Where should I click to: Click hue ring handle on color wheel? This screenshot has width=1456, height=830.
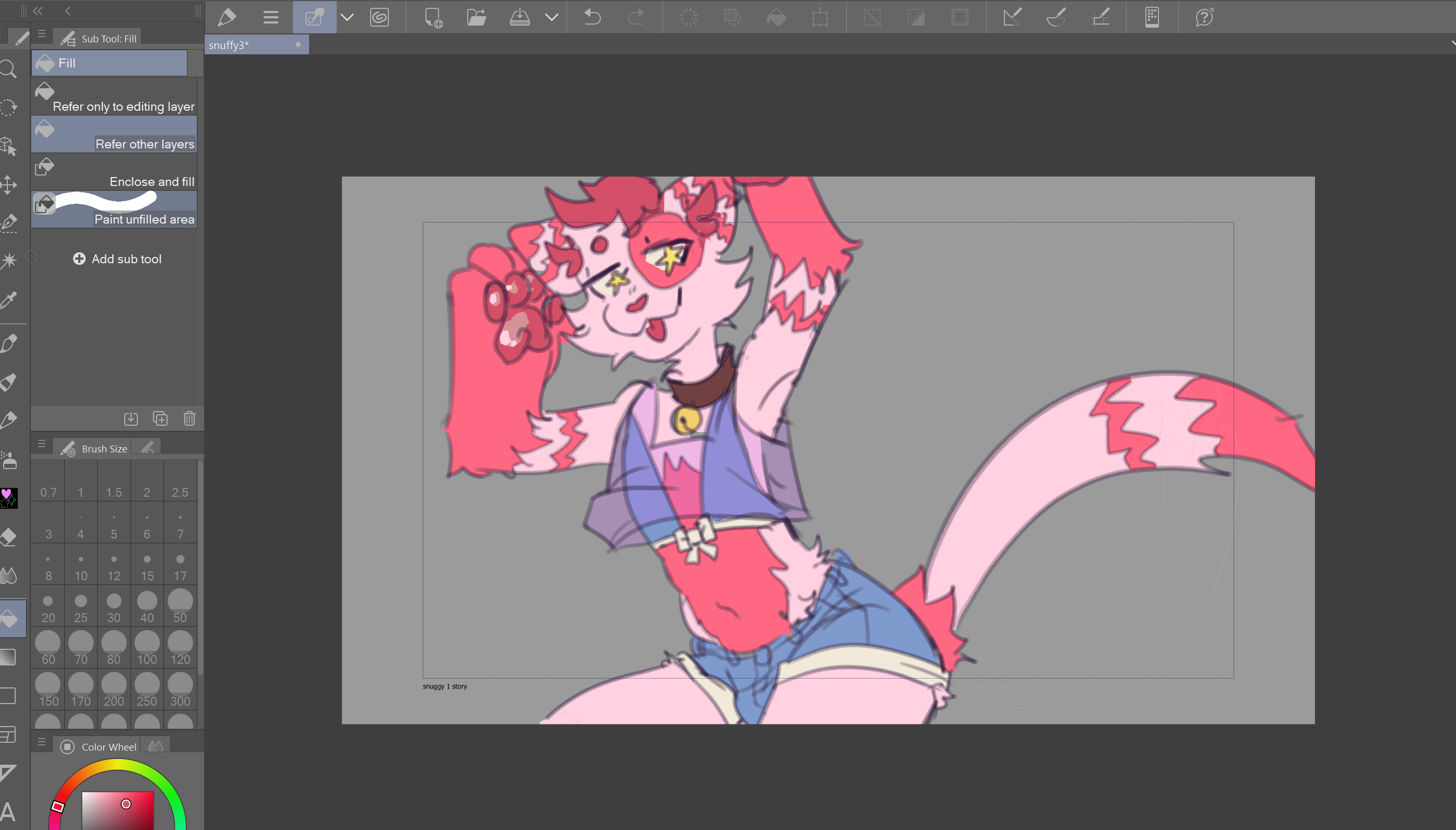coord(57,806)
